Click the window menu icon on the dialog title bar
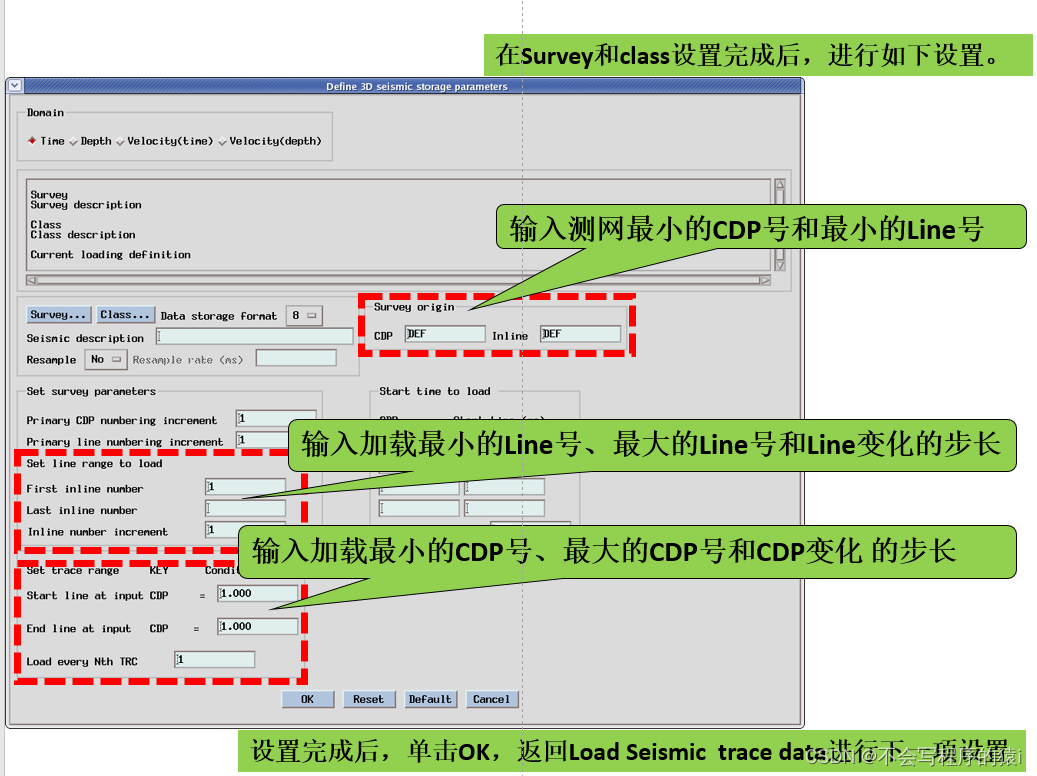The width and height of the screenshot is (1037, 776). 14,86
